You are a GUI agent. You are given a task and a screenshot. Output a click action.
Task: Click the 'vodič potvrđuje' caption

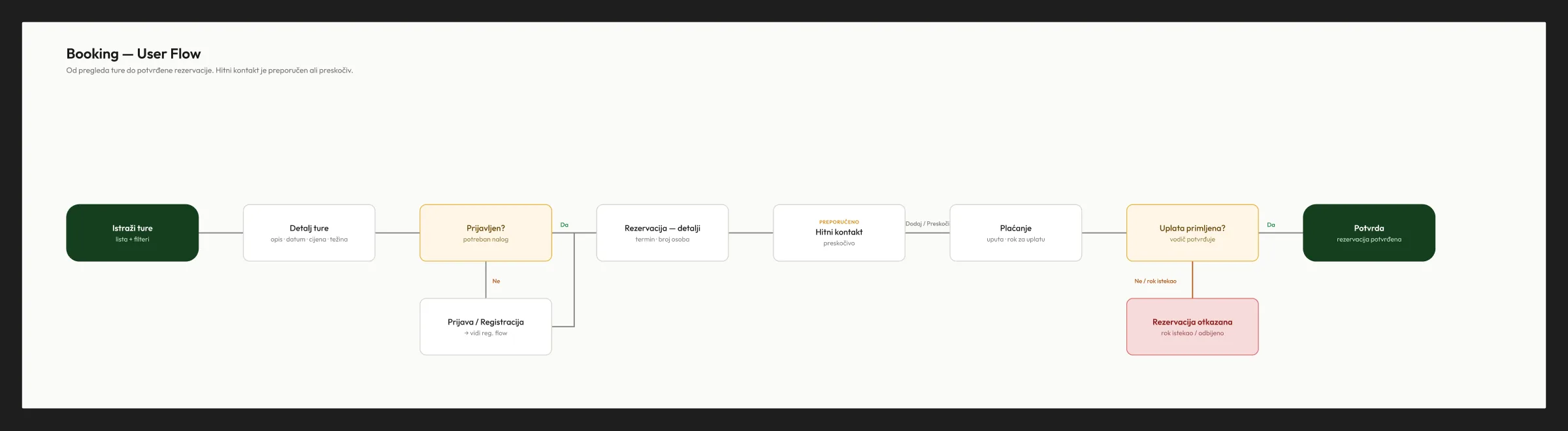point(1192,240)
